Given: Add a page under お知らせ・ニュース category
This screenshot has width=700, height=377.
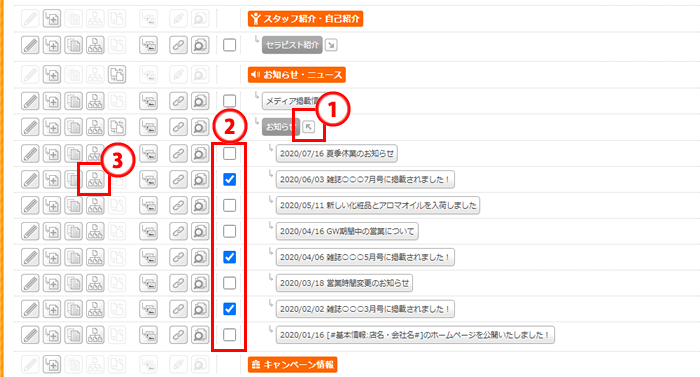Looking at the screenshot, I should pos(52,75).
